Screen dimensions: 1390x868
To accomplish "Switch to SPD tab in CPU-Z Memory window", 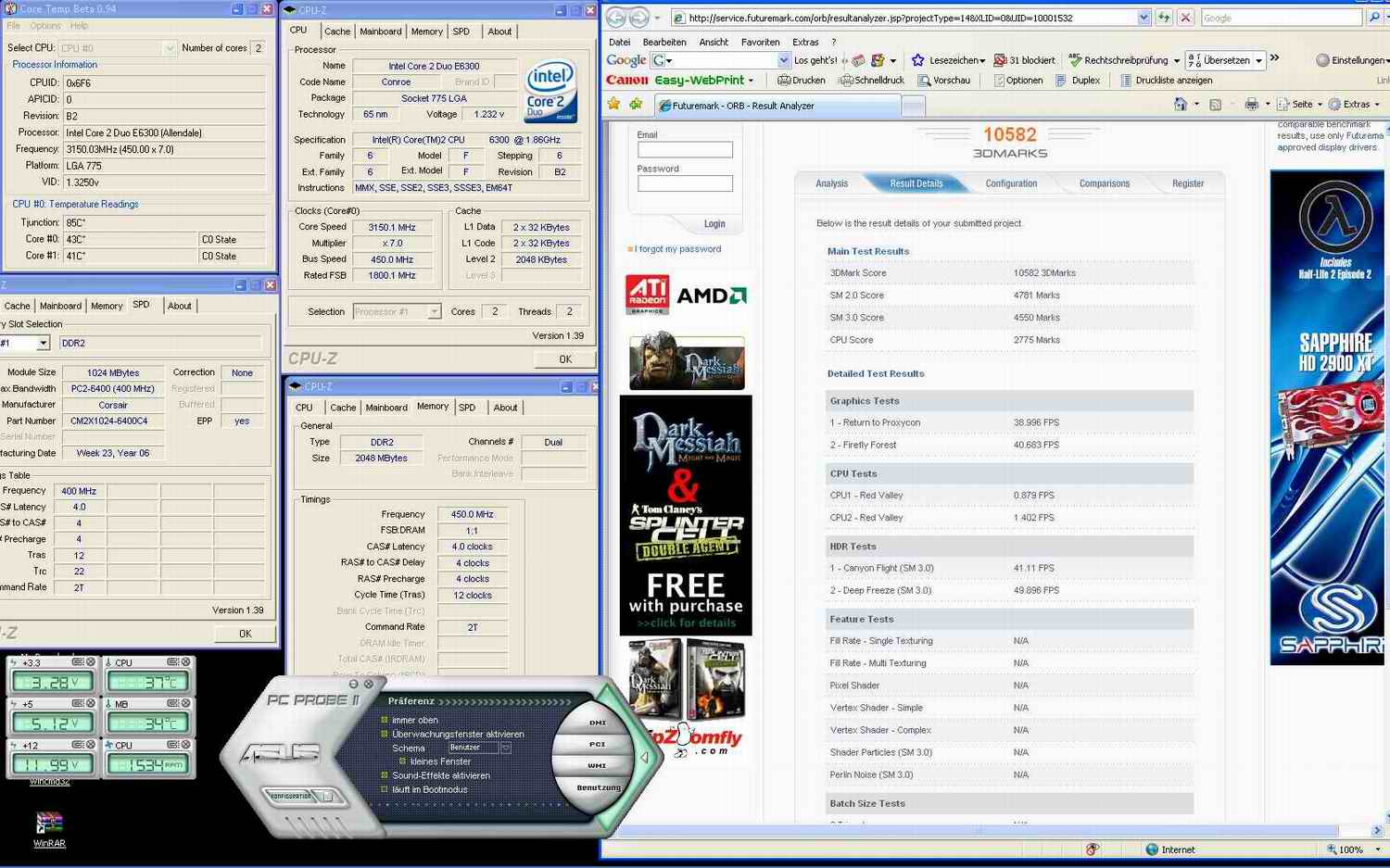I will coord(467,408).
